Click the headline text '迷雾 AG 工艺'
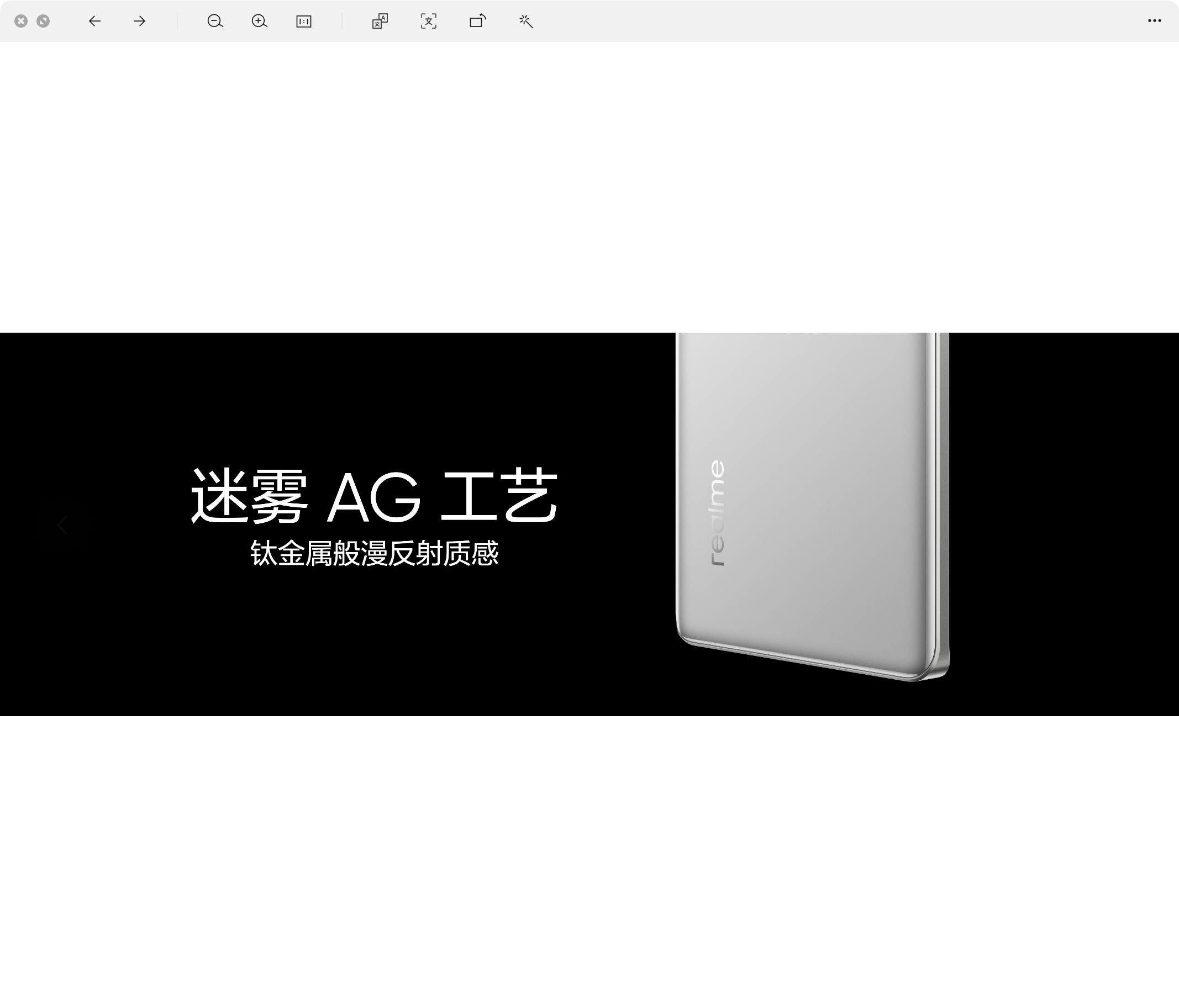This screenshot has height=1008, width=1179. coord(374,496)
